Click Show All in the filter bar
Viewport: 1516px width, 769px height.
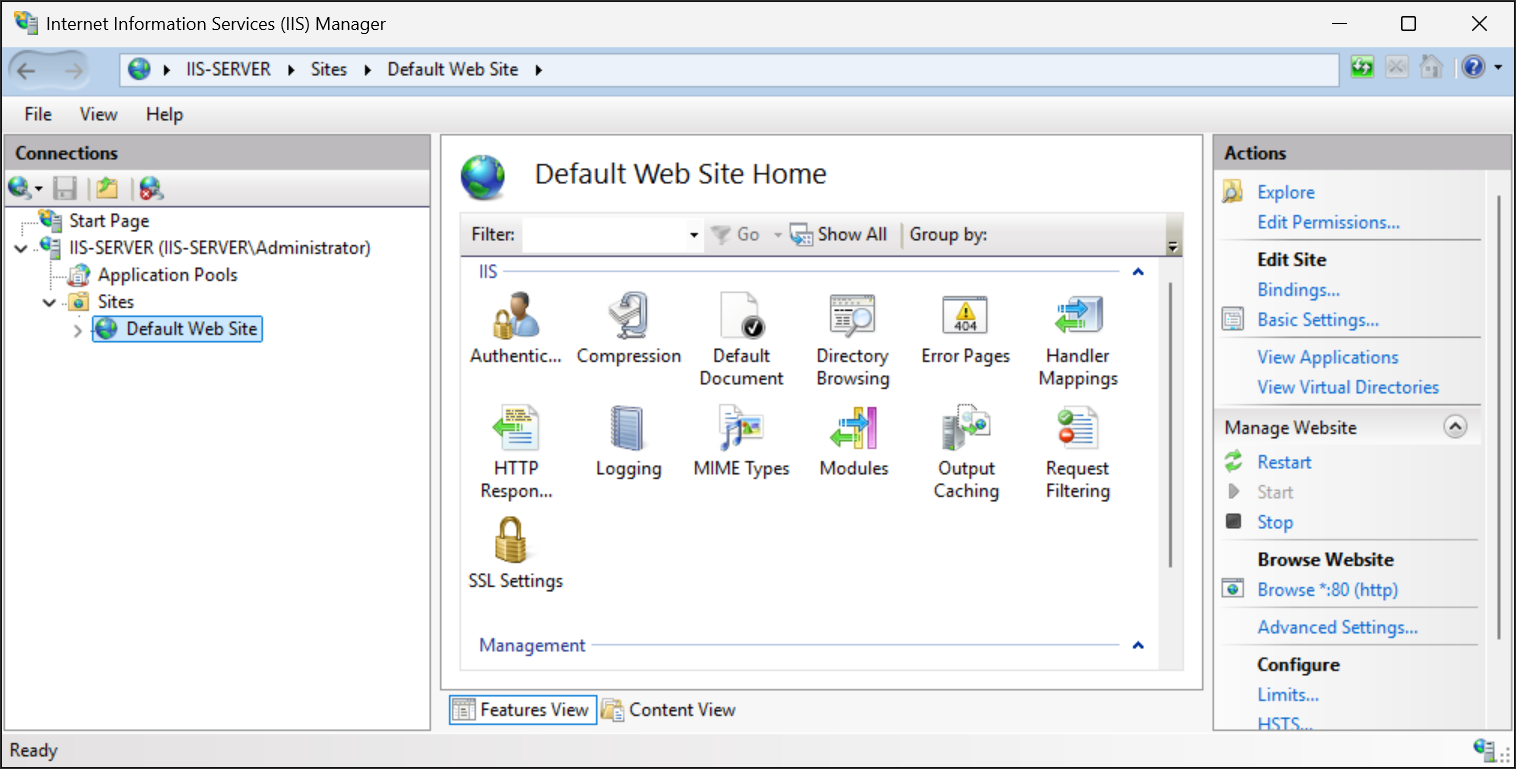(838, 235)
